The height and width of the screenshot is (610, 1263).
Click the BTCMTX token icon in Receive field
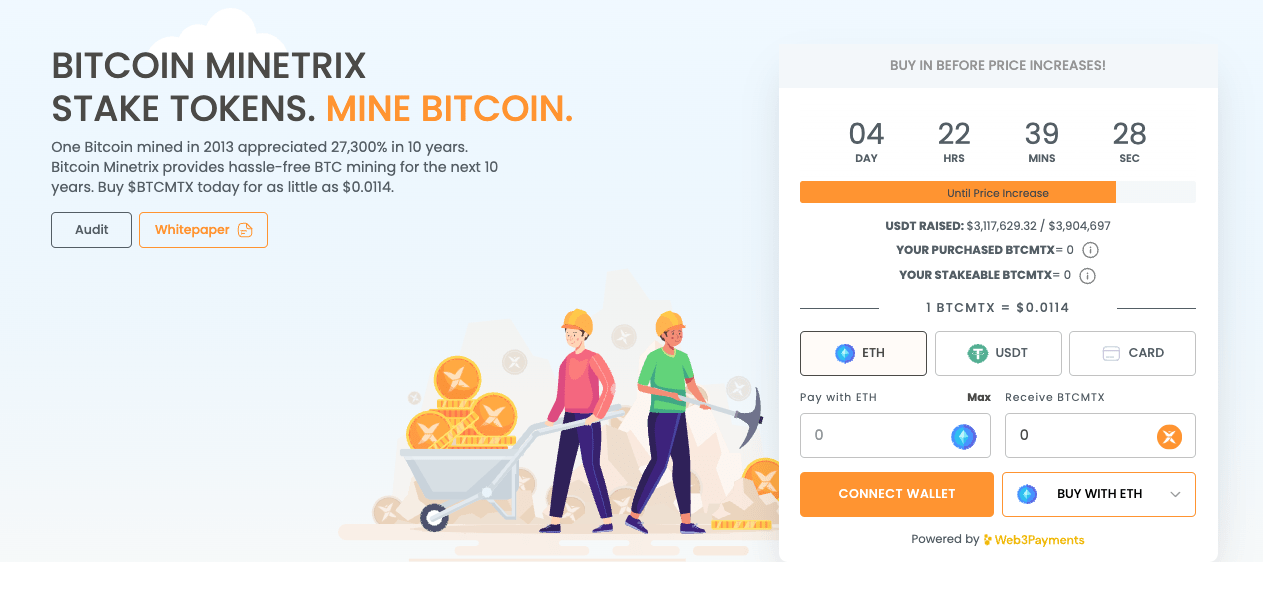click(x=1169, y=436)
